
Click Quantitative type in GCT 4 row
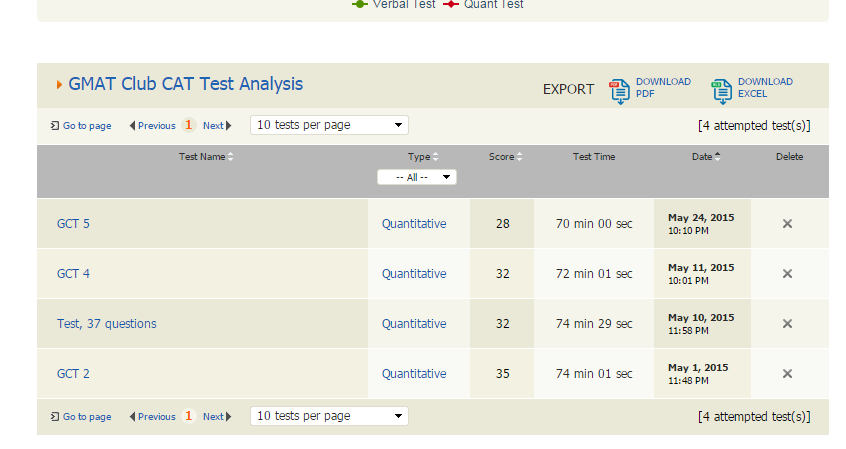coord(414,274)
